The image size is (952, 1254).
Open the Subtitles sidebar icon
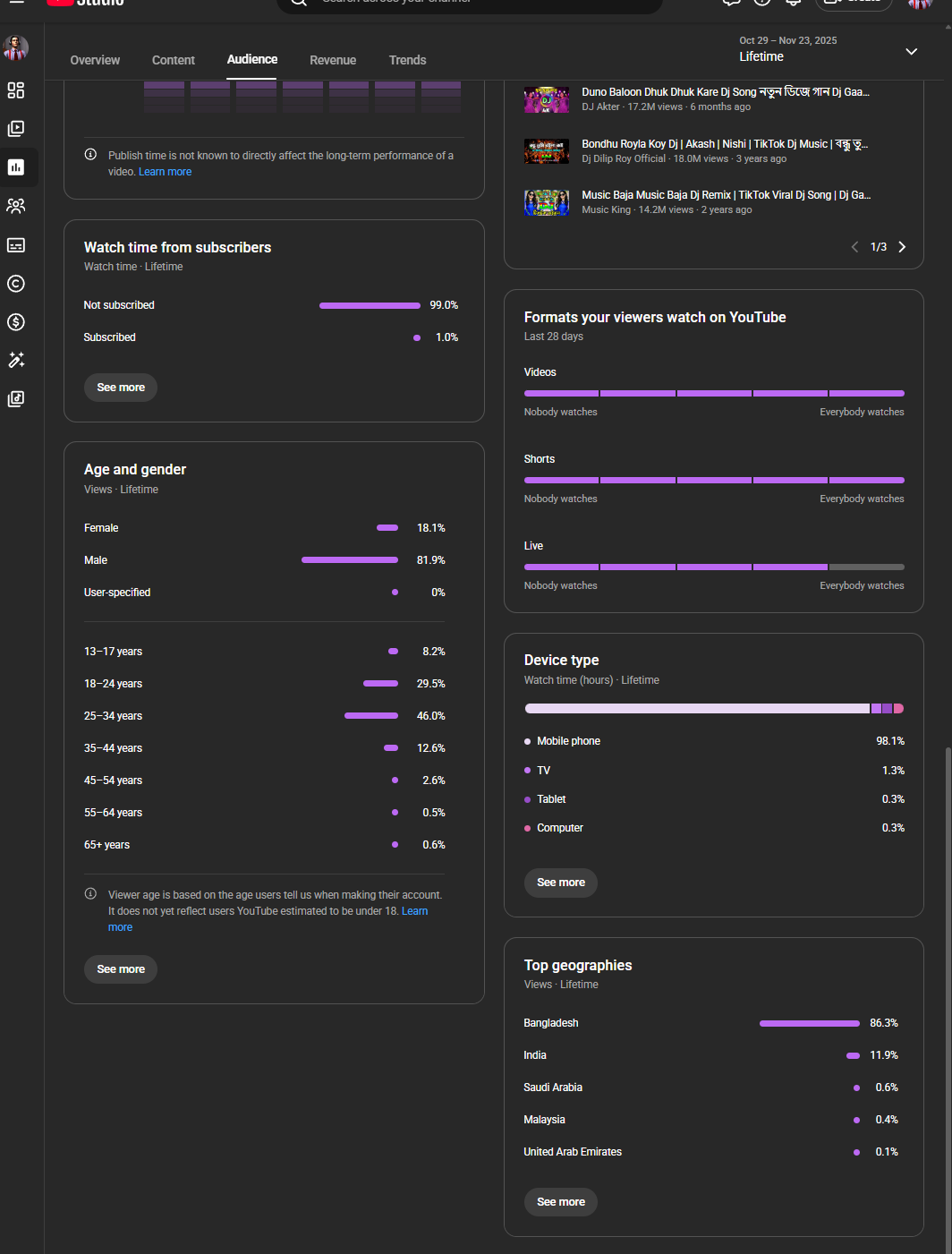click(x=16, y=245)
